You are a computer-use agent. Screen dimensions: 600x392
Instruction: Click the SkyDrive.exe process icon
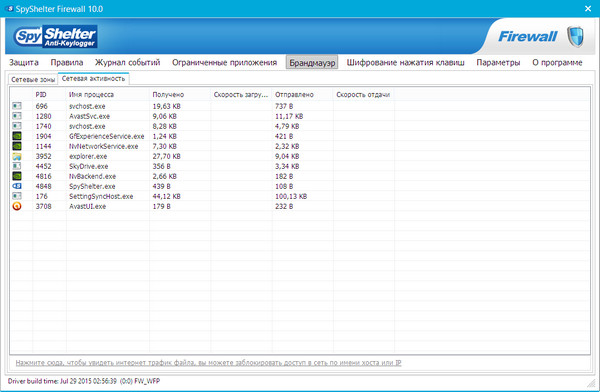(x=17, y=166)
